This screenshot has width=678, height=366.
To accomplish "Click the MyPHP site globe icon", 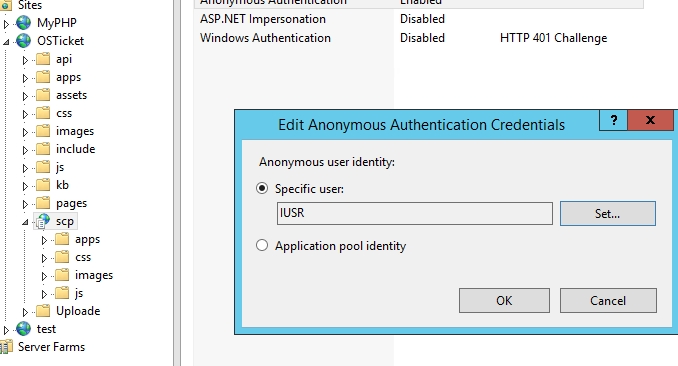I will point(23,22).
